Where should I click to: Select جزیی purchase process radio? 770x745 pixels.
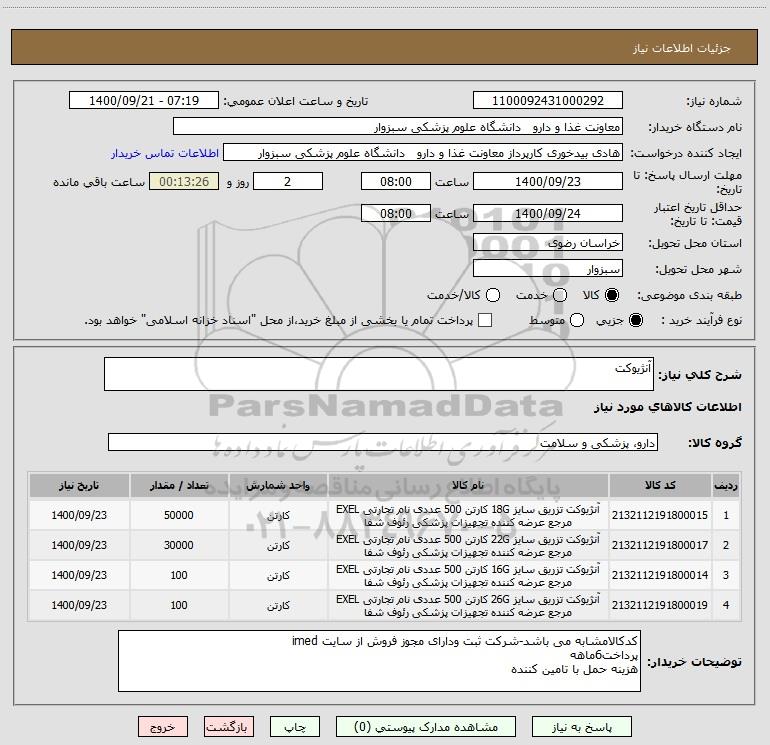click(635, 320)
